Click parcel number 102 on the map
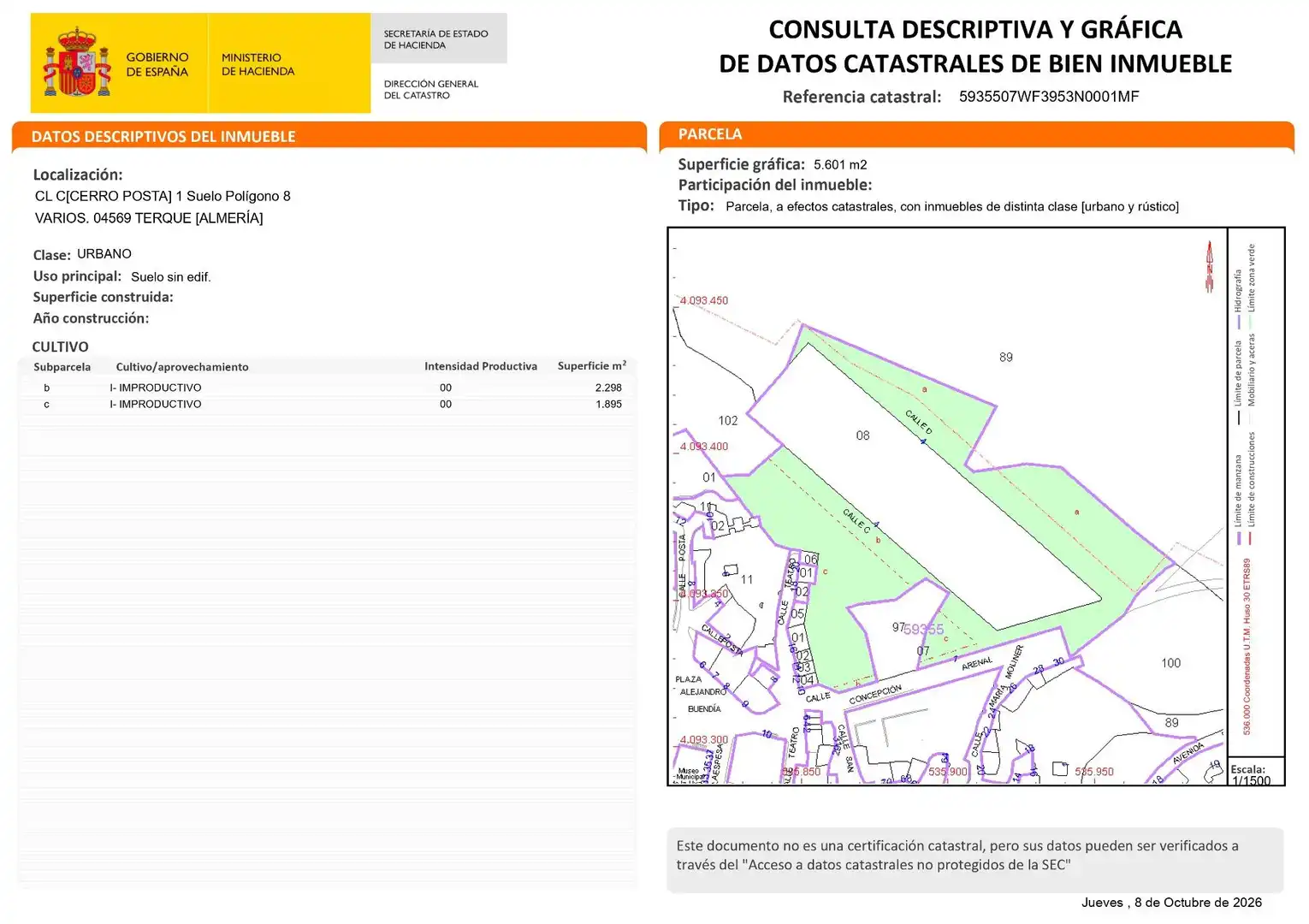 tap(728, 420)
